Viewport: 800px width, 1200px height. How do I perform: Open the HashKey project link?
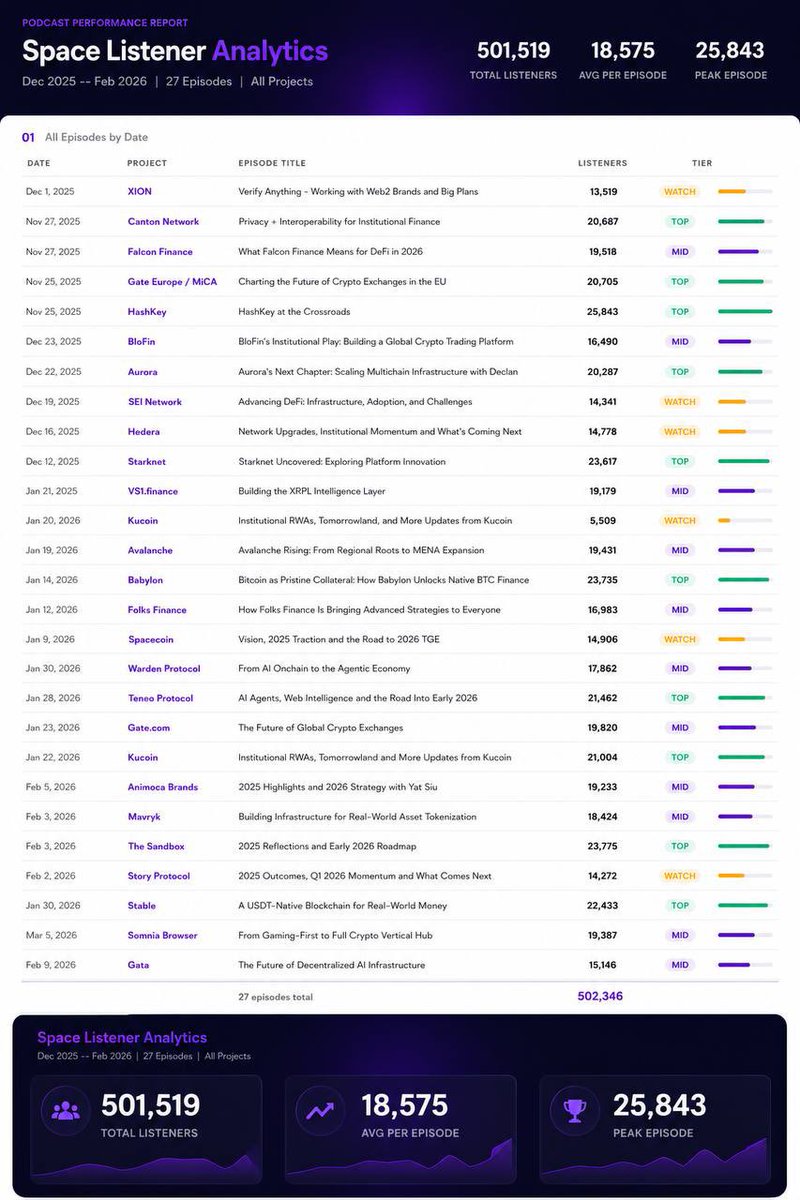point(146,311)
